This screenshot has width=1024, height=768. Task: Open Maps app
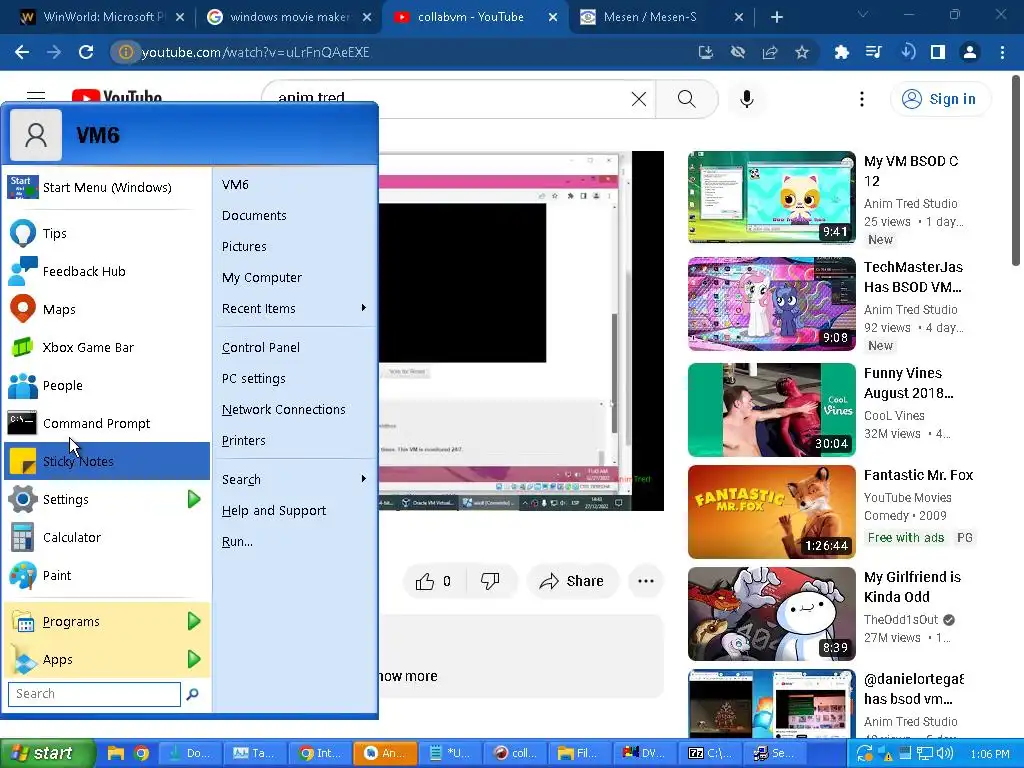click(107, 309)
